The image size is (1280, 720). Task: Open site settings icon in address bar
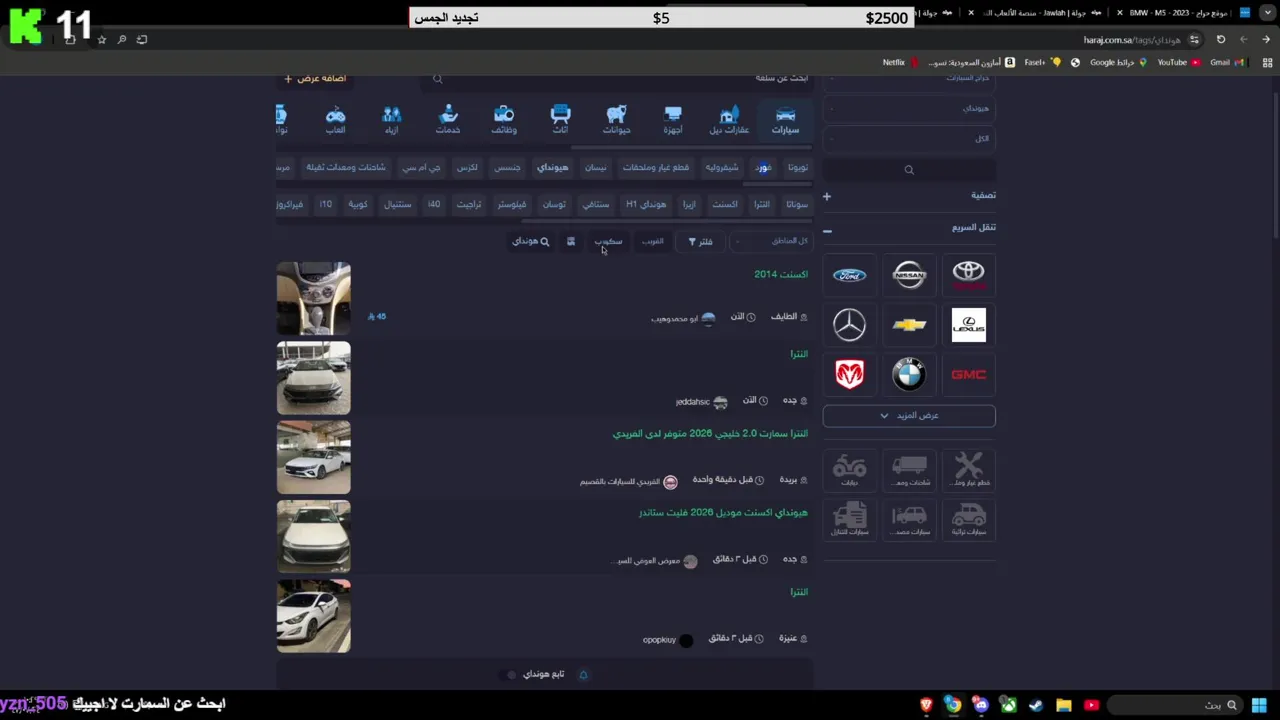[1194, 39]
